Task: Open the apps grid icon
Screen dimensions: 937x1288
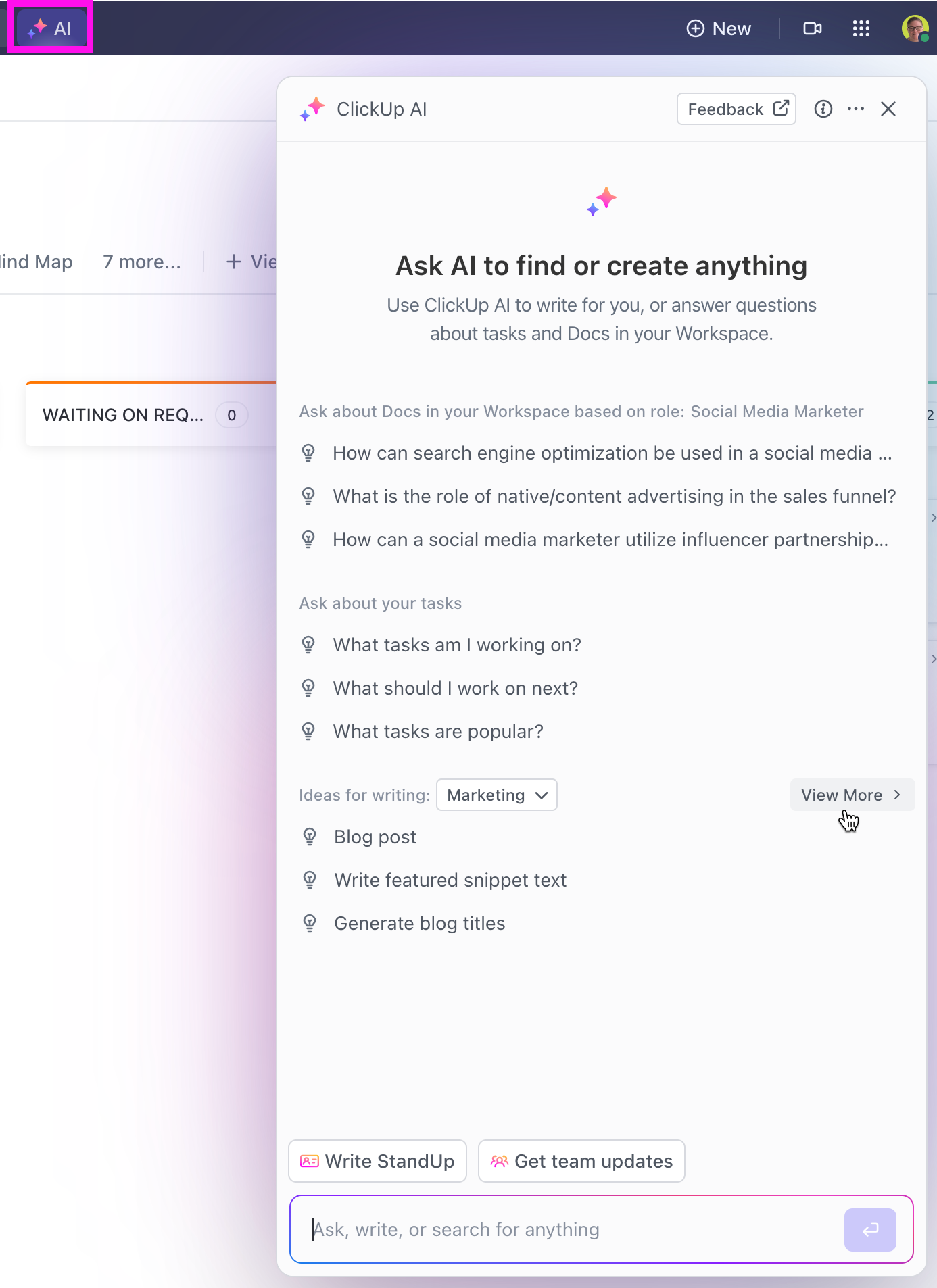Action: (861, 28)
